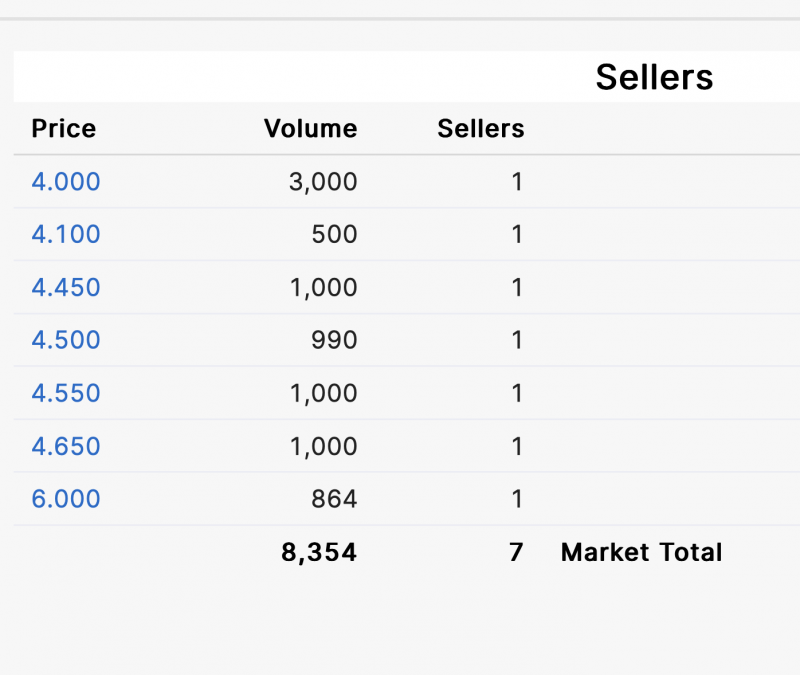This screenshot has height=675, width=800.
Task: Select the 4.650 price link
Action: pos(66,446)
